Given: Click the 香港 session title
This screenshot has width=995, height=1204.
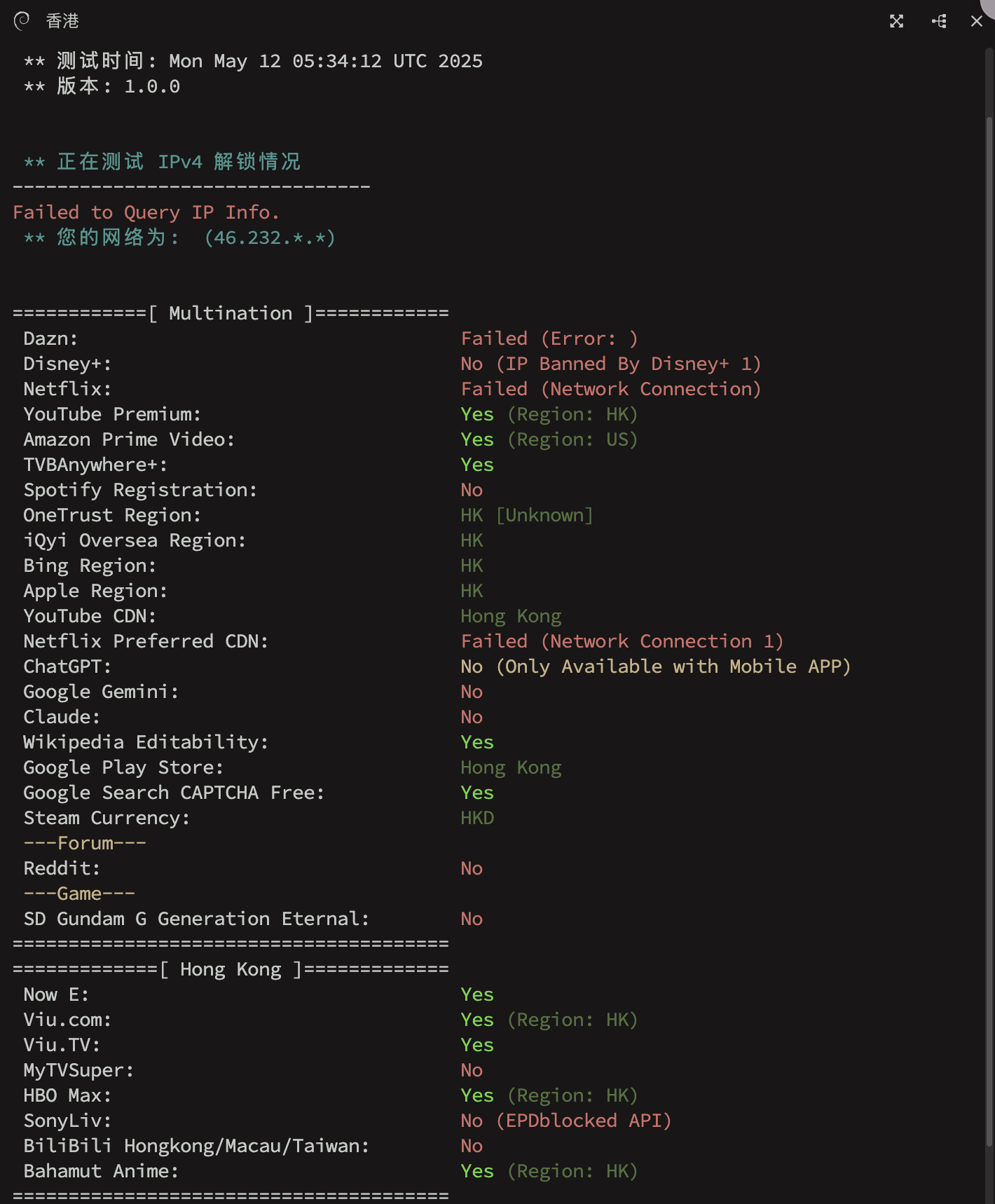Looking at the screenshot, I should point(62,21).
